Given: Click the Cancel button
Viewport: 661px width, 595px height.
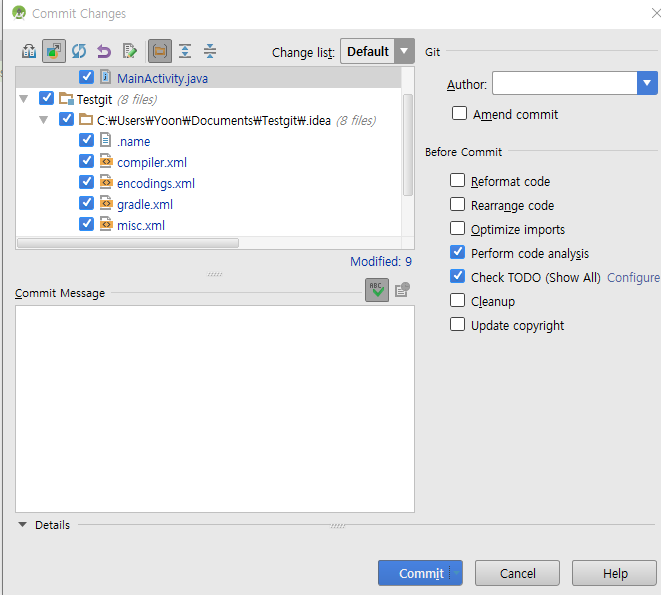Looking at the screenshot, I should click(x=517, y=573).
